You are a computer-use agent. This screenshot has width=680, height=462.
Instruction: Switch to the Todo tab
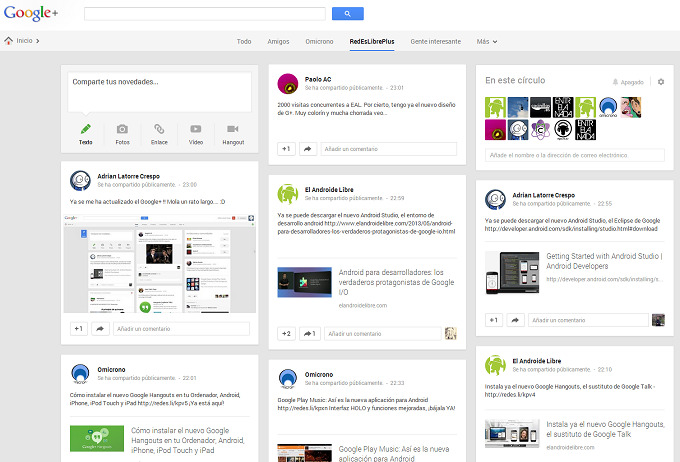244,42
